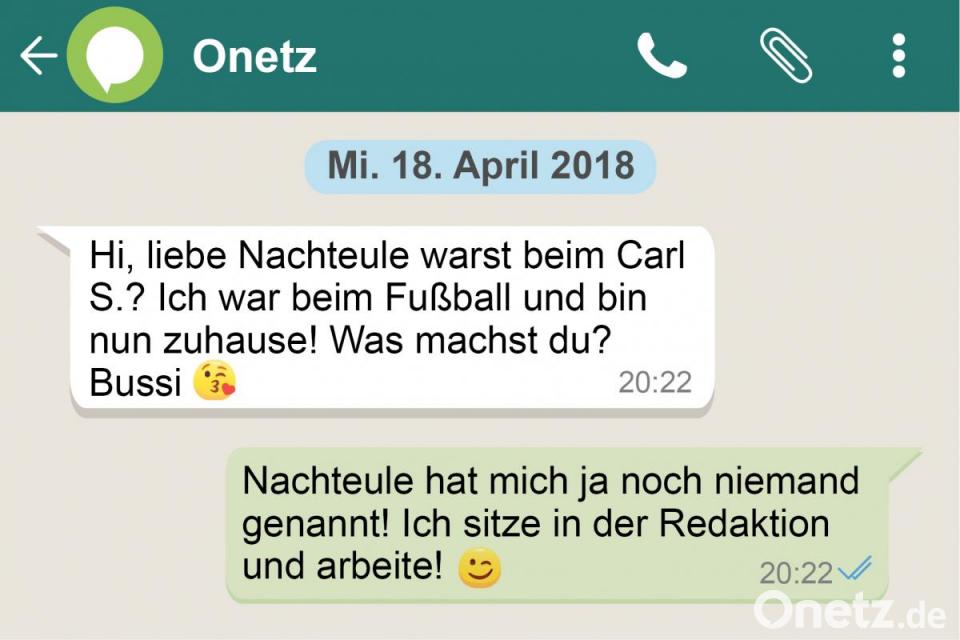Click the 20:22 timestamp of the received message
Screen dimensions: 960x640
coord(654,382)
